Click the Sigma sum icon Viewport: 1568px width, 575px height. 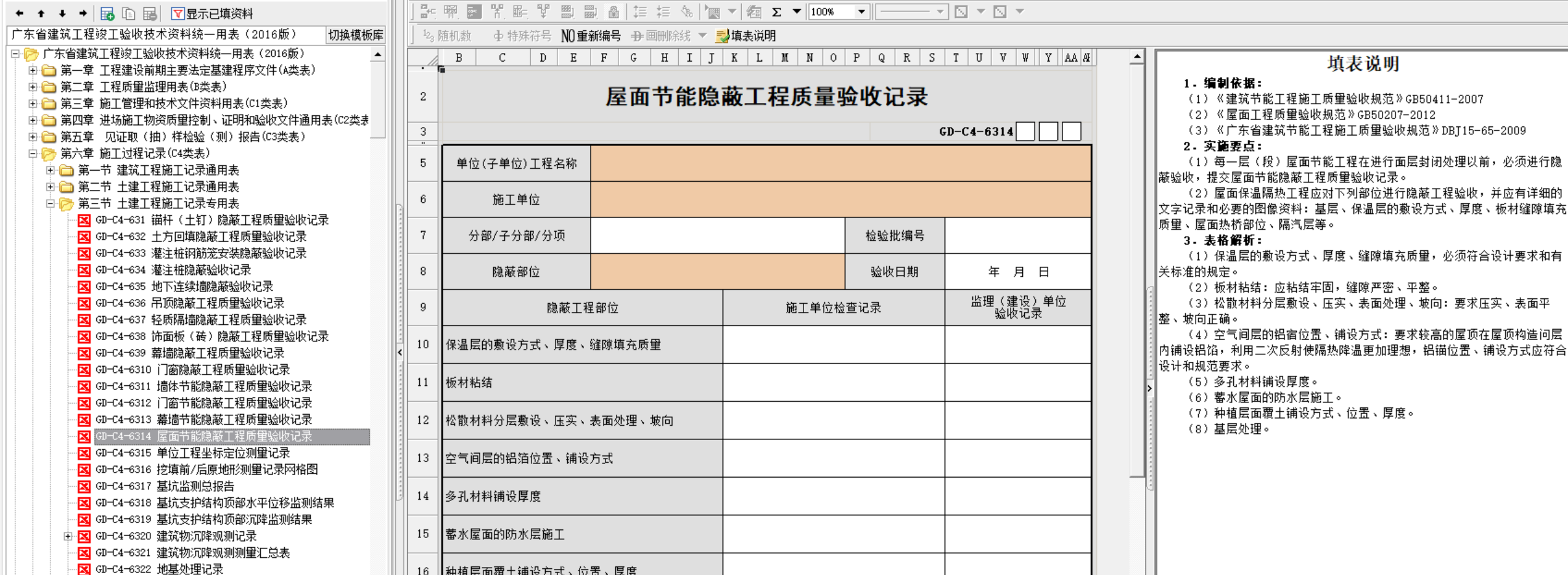[x=777, y=12]
